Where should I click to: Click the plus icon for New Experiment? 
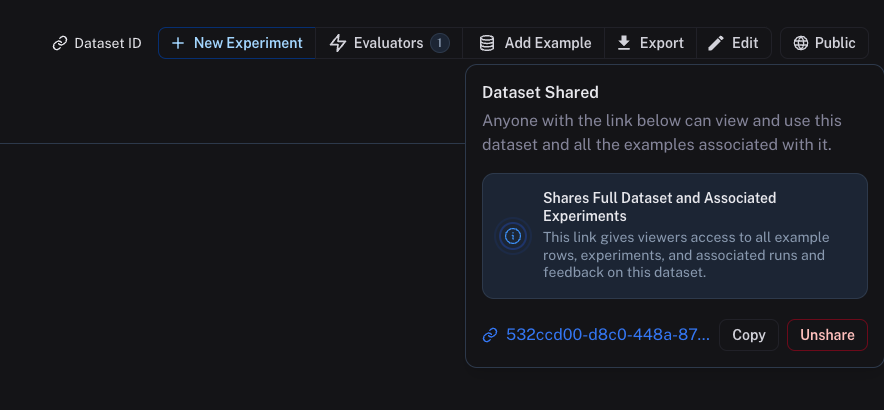[178, 43]
